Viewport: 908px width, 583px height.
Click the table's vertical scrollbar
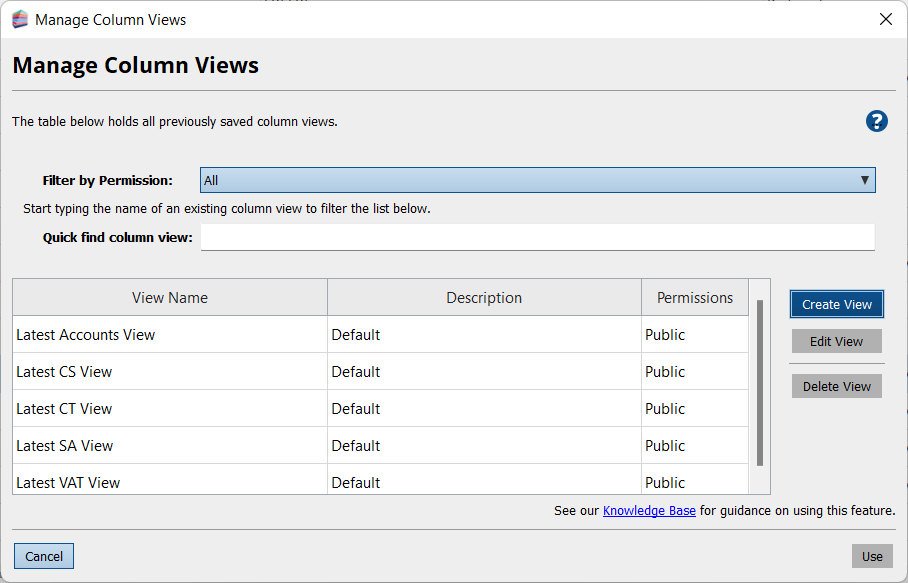(760, 382)
